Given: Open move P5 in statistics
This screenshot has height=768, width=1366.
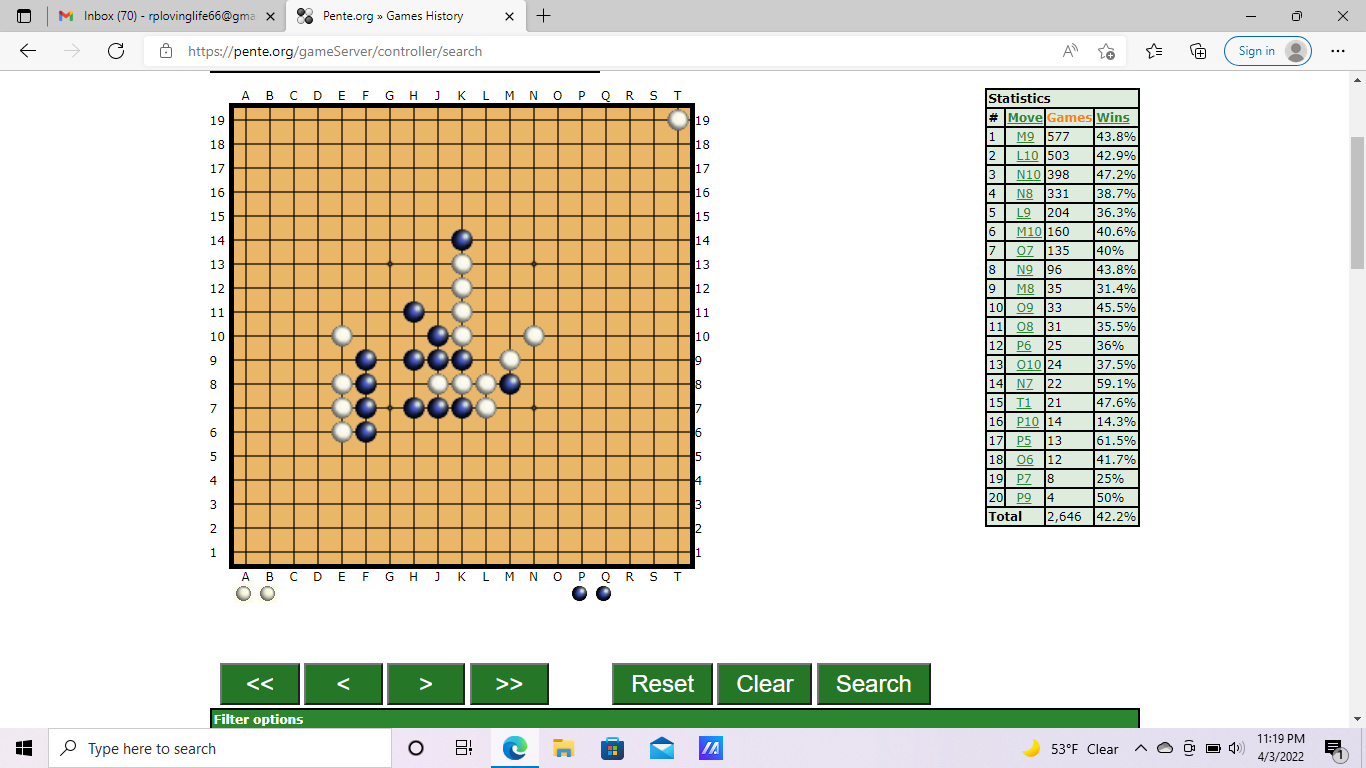Looking at the screenshot, I should [x=1024, y=440].
